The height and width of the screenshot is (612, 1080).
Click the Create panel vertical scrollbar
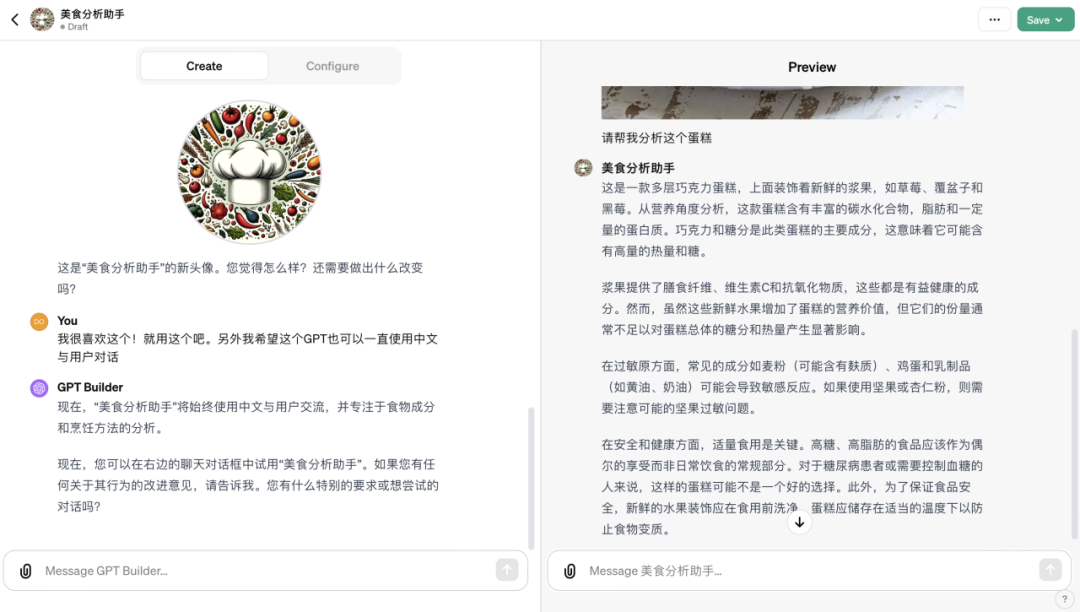(531, 478)
